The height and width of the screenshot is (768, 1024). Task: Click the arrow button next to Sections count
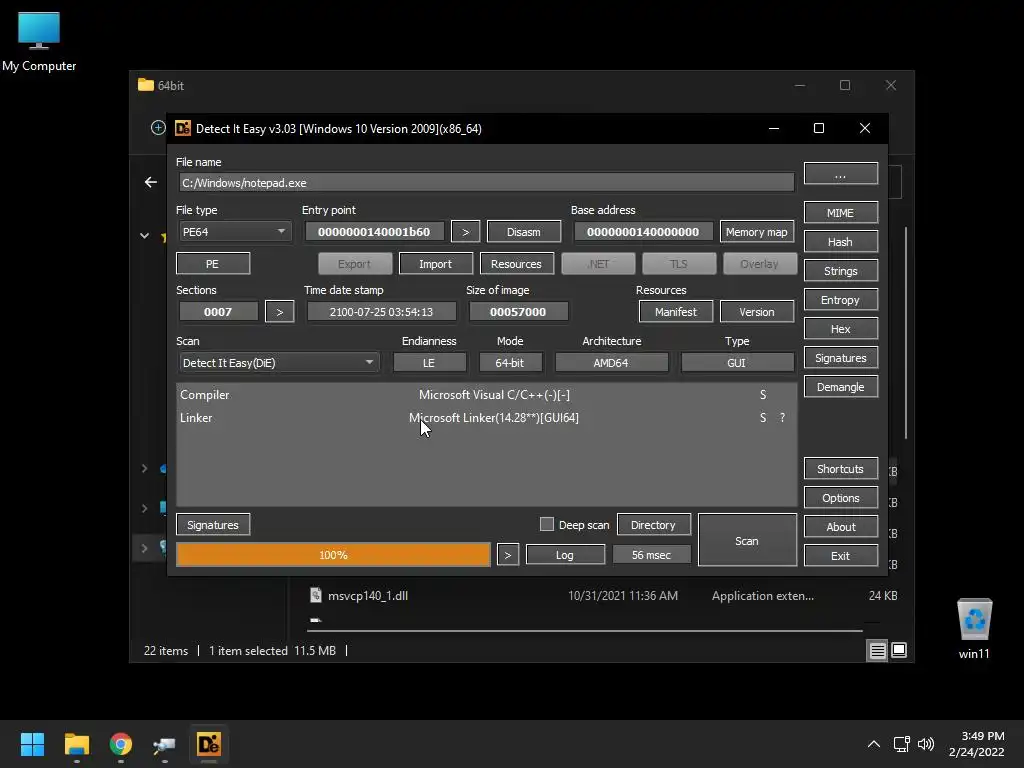click(x=280, y=312)
